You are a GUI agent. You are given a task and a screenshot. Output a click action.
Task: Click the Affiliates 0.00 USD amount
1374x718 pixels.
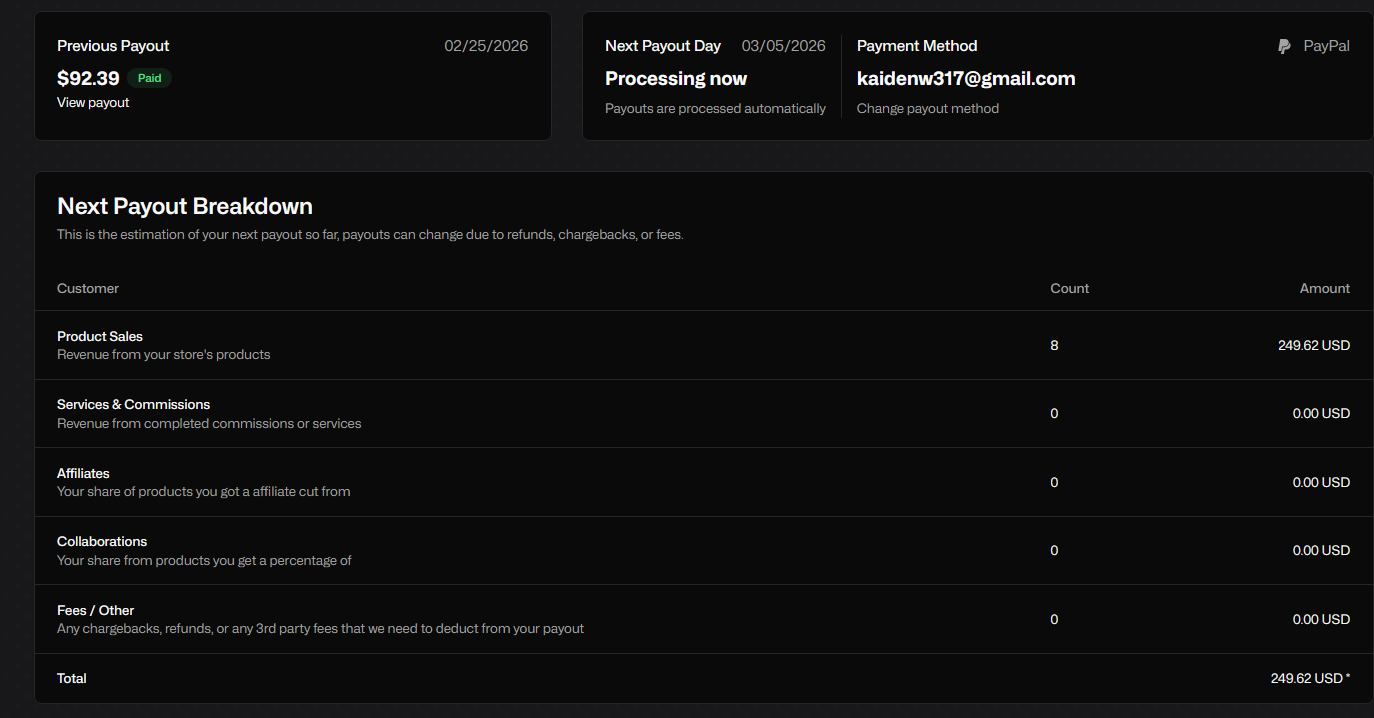(x=1321, y=482)
